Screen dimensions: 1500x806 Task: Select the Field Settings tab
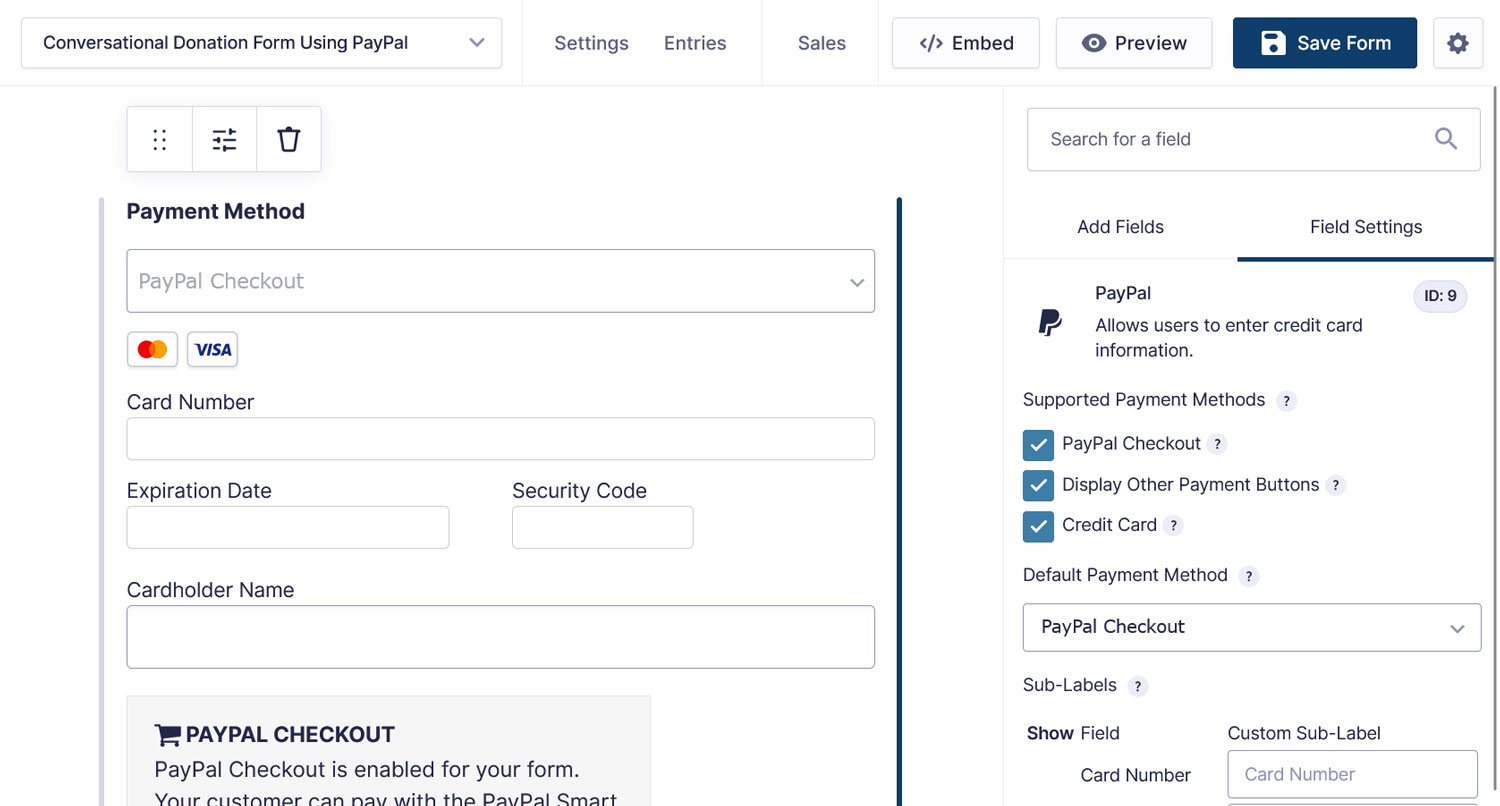click(1366, 227)
